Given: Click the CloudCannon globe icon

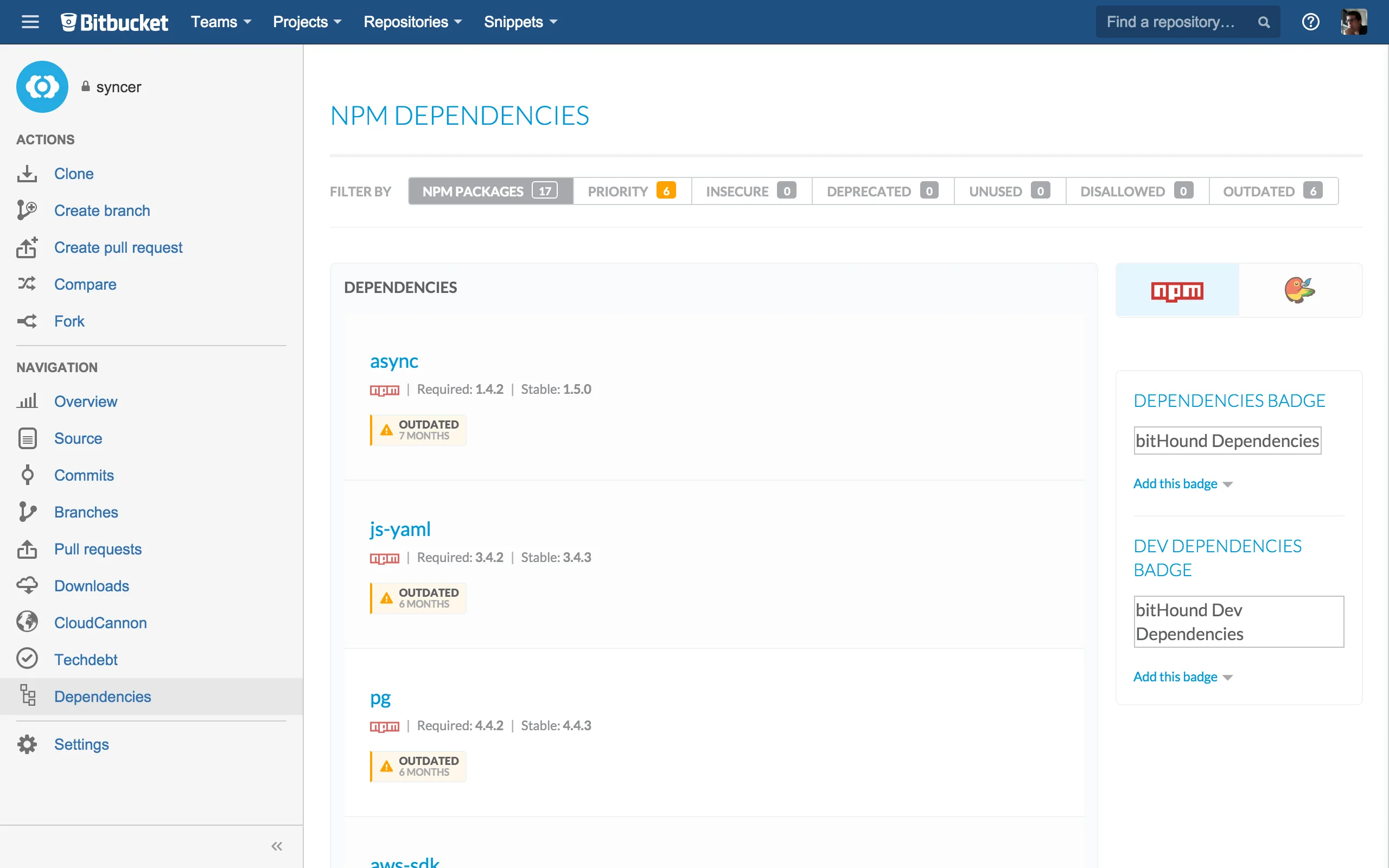Looking at the screenshot, I should 27,622.
